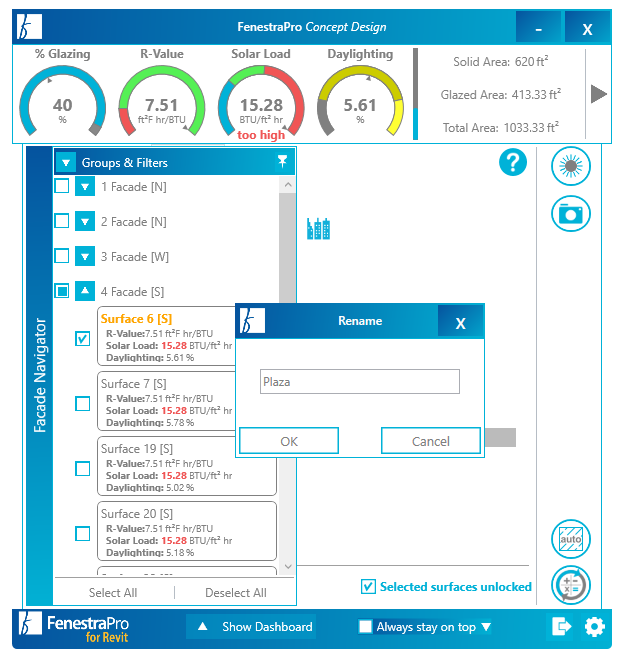Screen dimensions: 619x655
Task: Uncheck the Surface 6 [S] checkbox
Action: coord(82,338)
